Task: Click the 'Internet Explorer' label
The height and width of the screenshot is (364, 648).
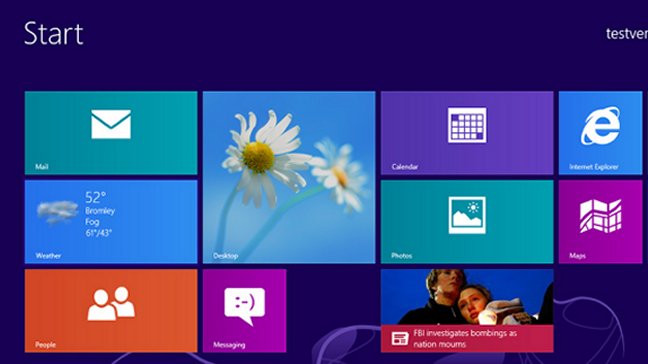Action: tap(593, 167)
